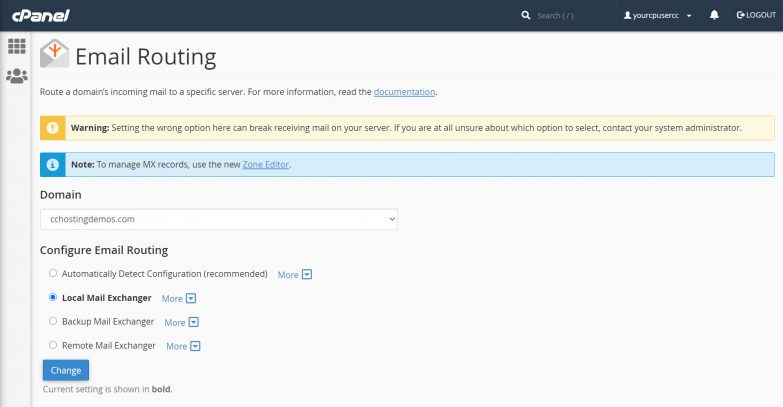Expand More for Local Mail Exchanger

pyautogui.click(x=179, y=298)
